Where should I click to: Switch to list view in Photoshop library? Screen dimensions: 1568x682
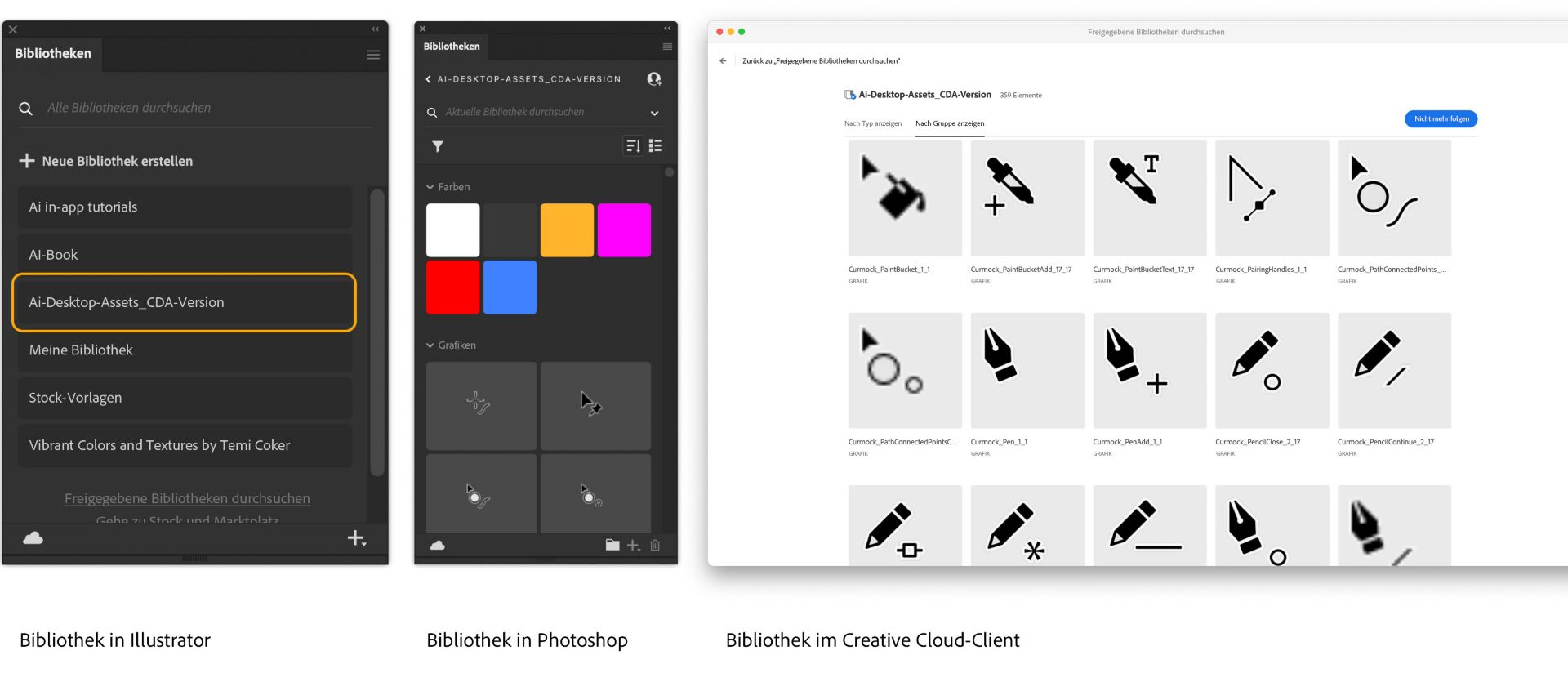coord(656,145)
